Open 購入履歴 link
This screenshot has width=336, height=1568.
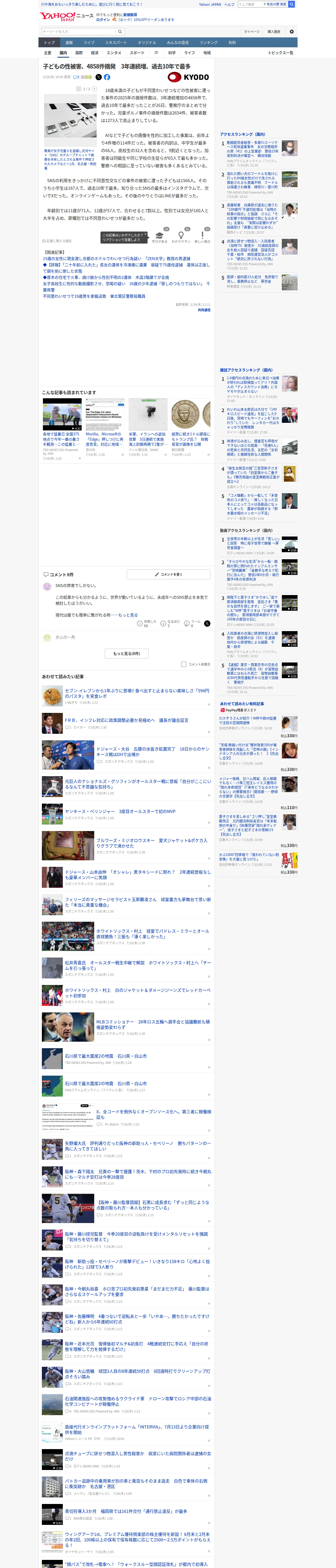pos(274,32)
